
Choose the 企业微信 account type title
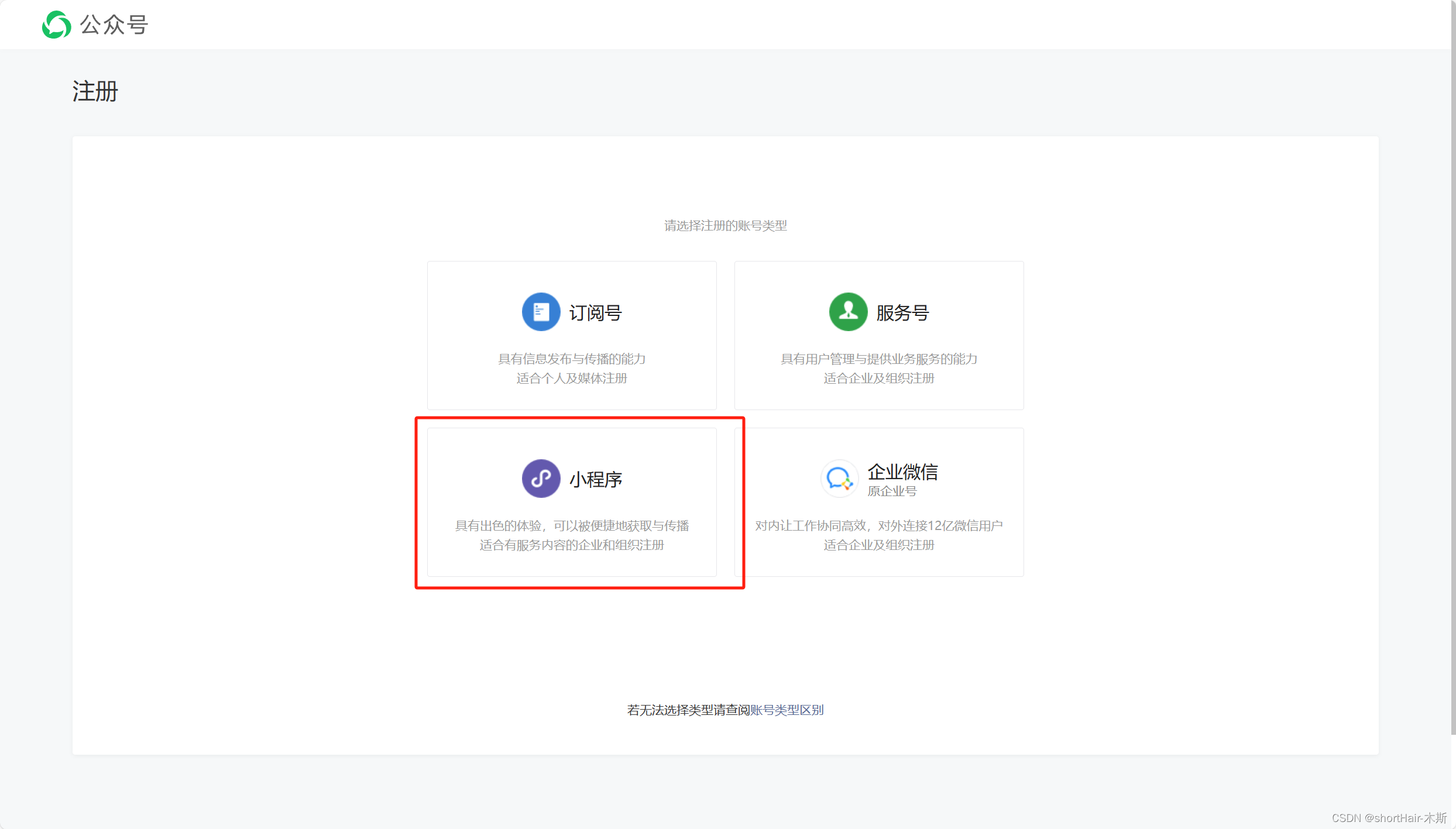coord(902,472)
